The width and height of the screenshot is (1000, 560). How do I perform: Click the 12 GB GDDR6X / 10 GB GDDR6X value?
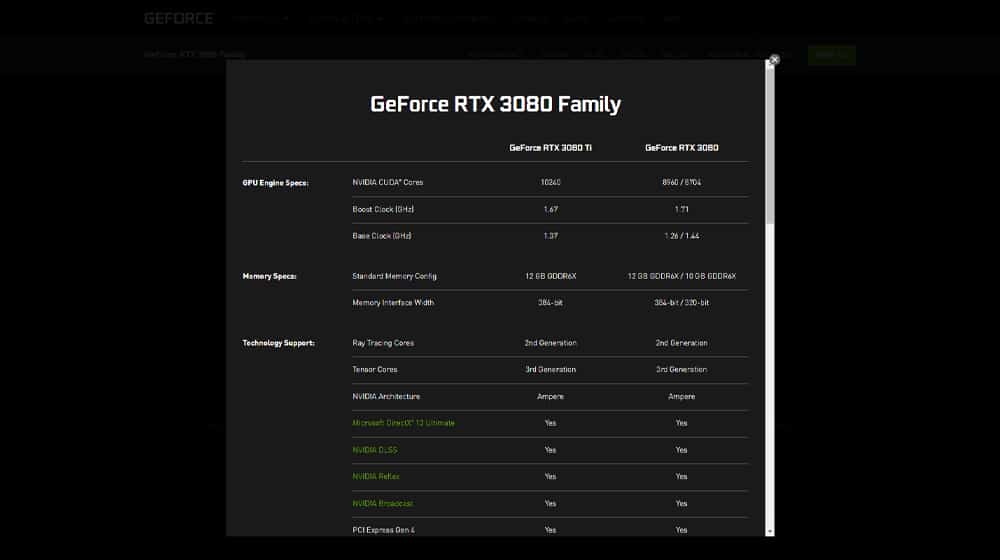682,276
